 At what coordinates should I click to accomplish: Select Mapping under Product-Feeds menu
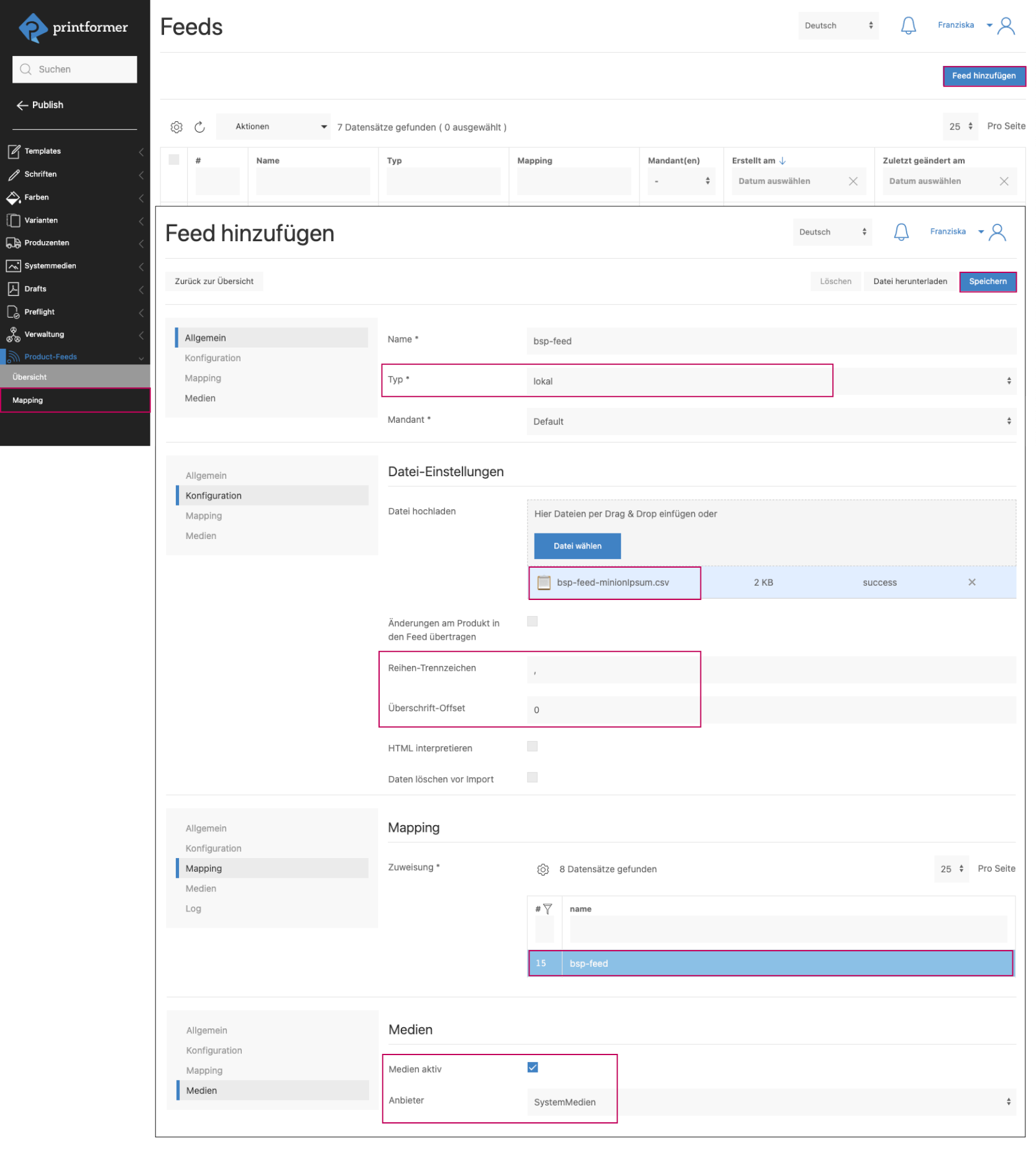click(x=27, y=400)
